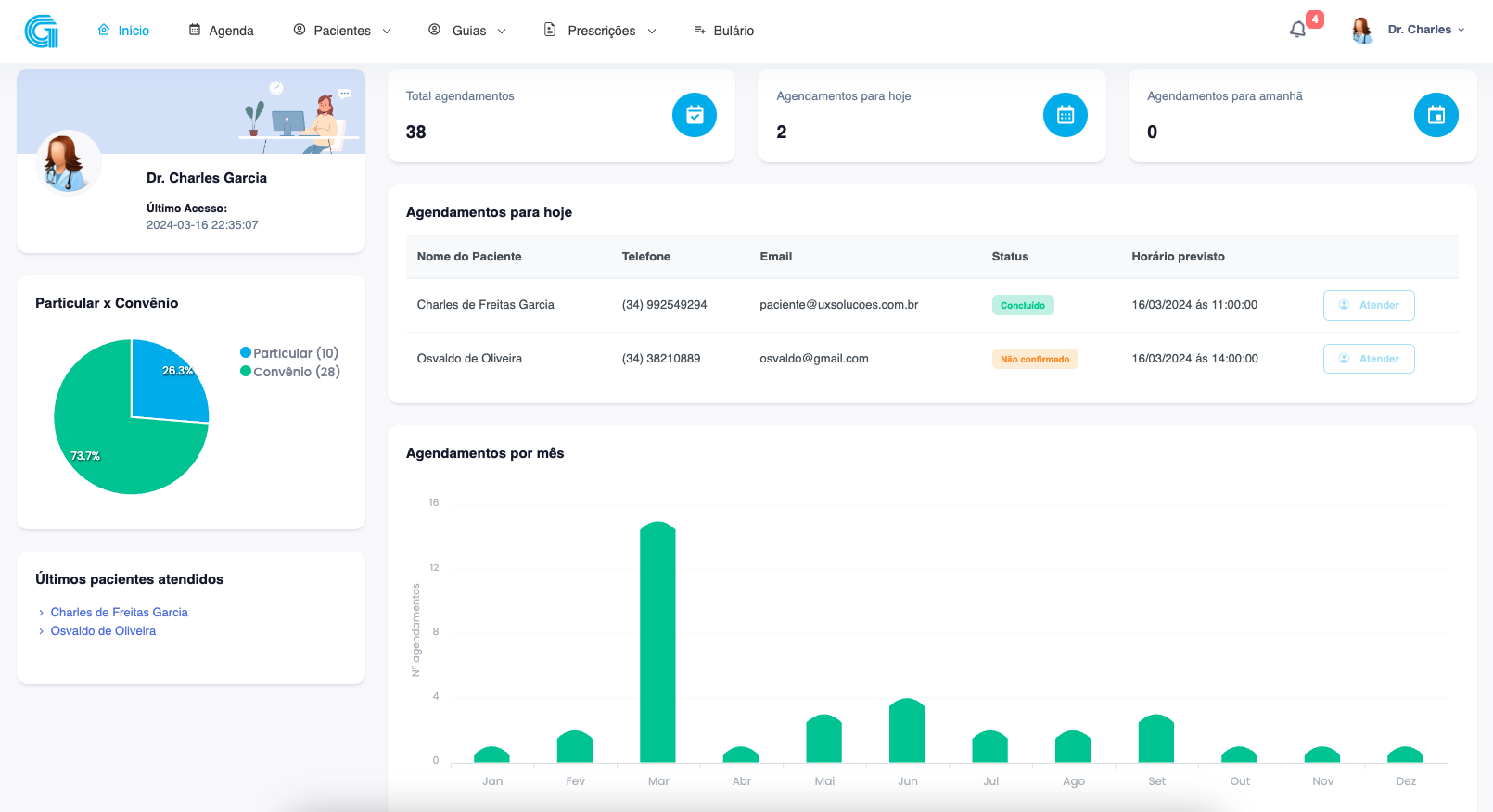This screenshot has width=1493, height=812.
Task: Click the Jan bar in the monthly chart
Action: click(x=491, y=755)
